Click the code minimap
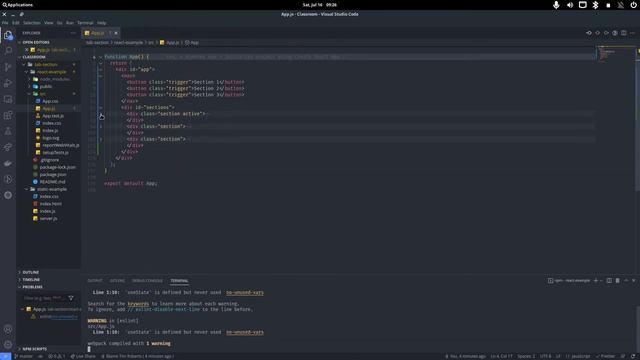640x360 pixels. 616,55
